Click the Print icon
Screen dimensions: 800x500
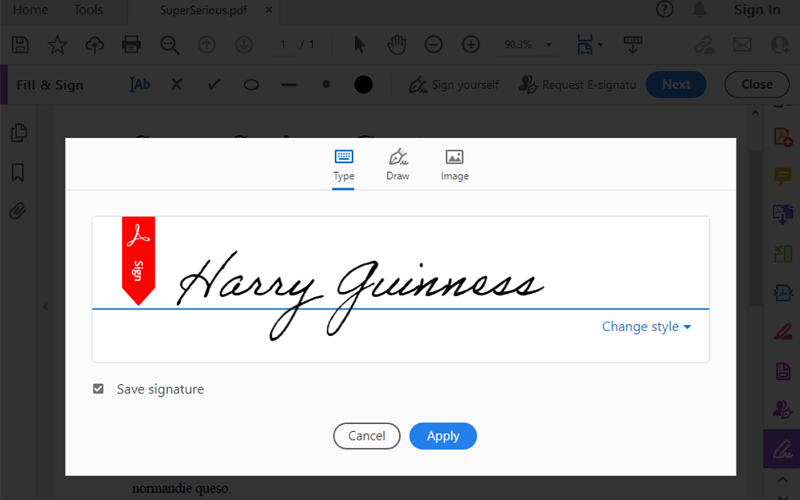pos(131,45)
